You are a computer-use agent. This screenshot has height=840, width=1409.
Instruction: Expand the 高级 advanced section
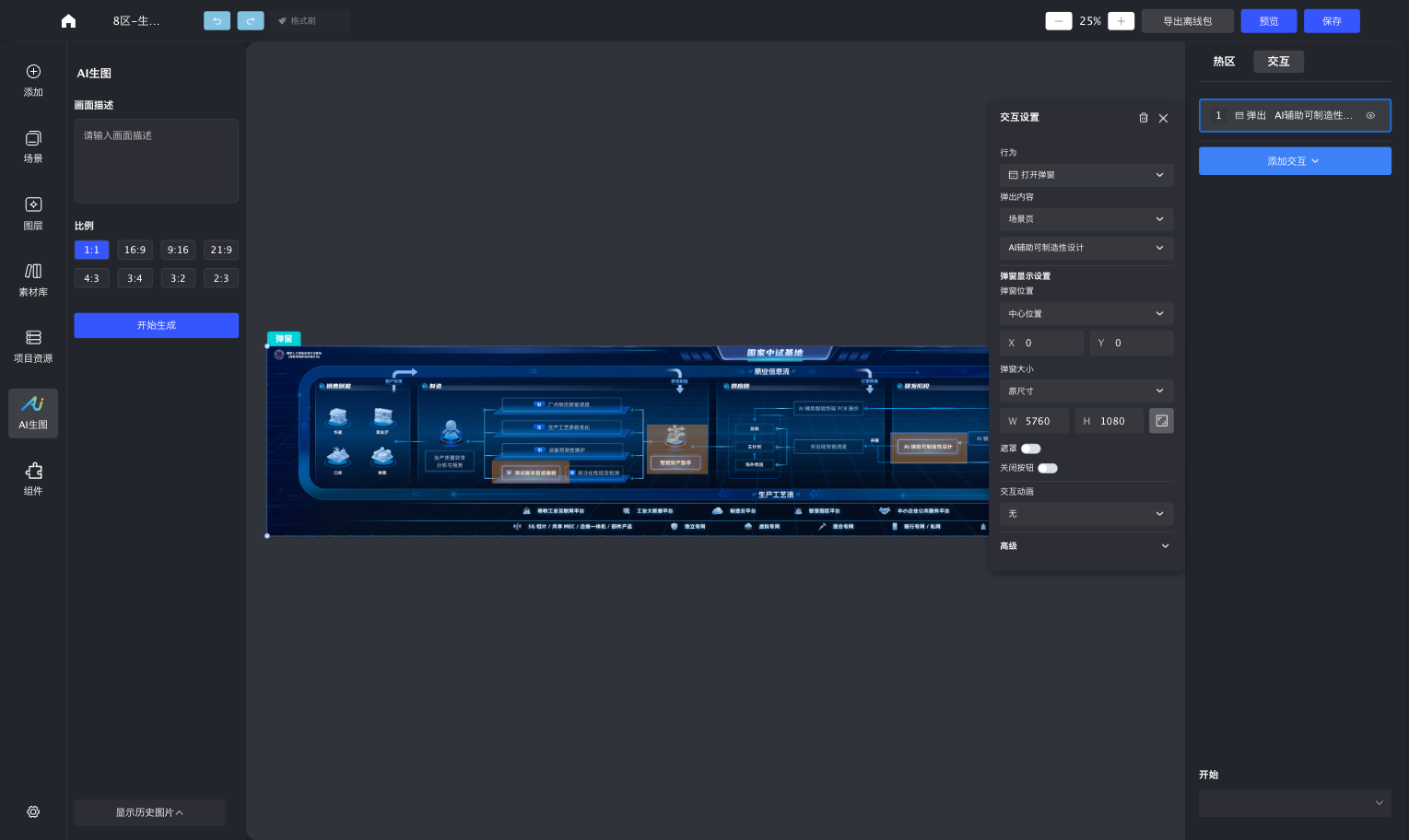(1086, 546)
